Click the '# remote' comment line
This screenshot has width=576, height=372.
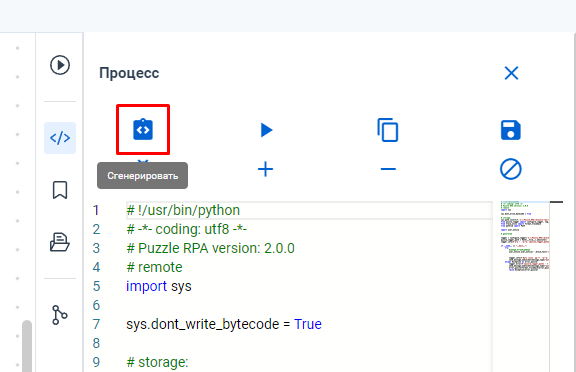point(154,267)
